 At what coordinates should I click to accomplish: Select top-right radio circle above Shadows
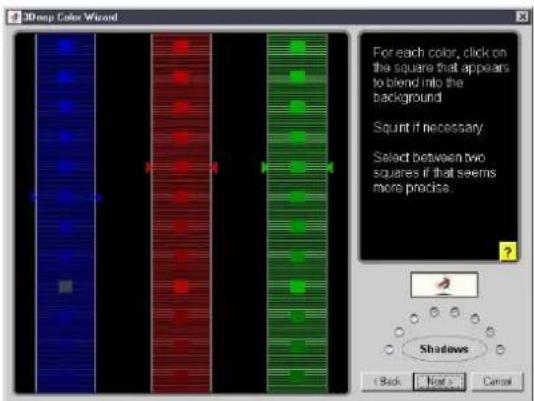[455, 312]
